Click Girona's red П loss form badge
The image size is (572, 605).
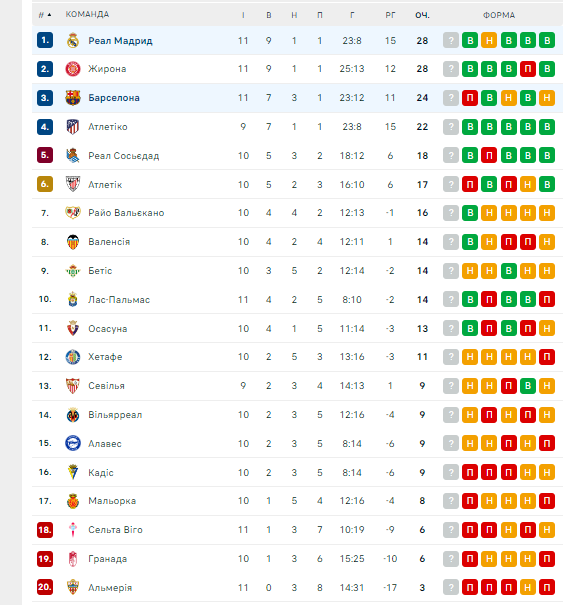[x=528, y=69]
